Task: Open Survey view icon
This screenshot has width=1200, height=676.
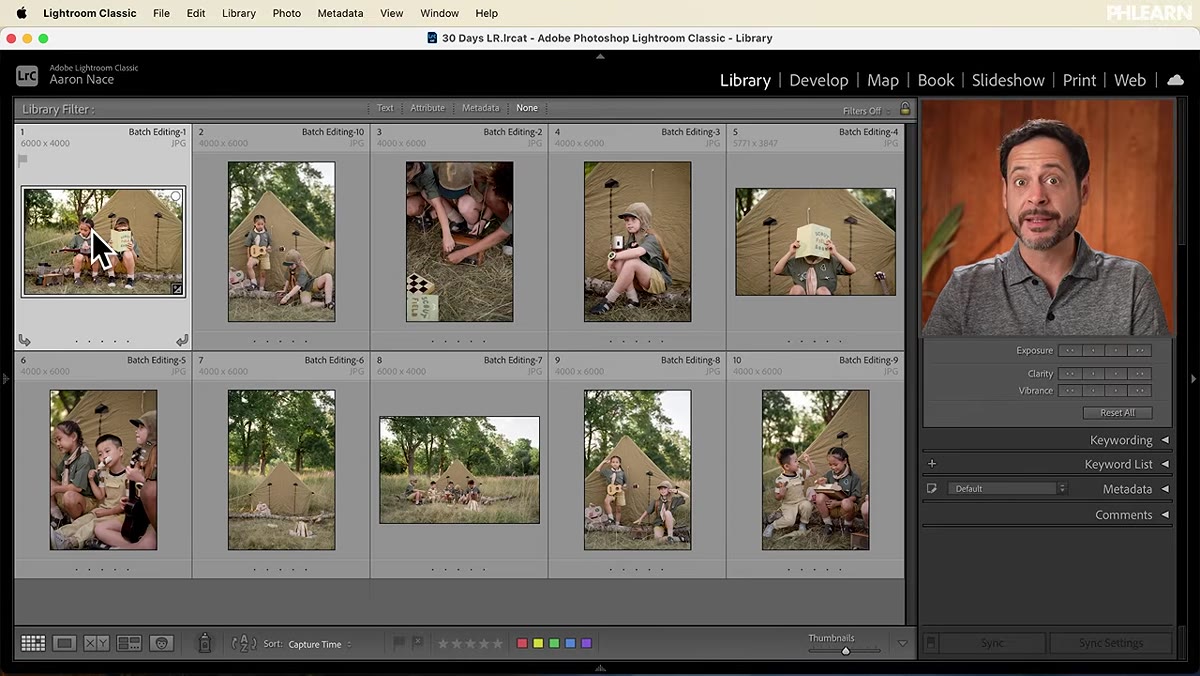Action: (x=129, y=644)
